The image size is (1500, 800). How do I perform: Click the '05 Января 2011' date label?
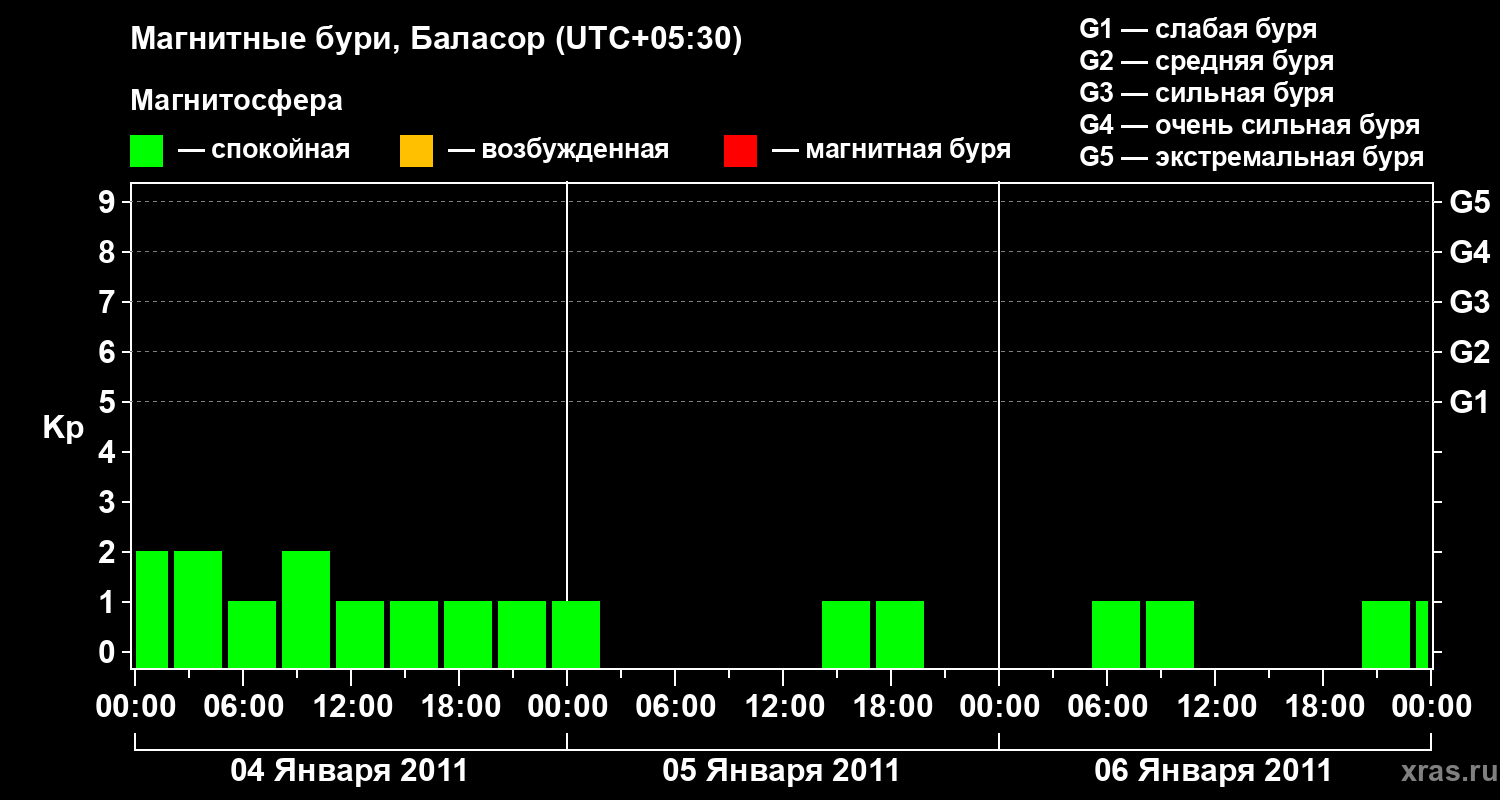[x=781, y=771]
